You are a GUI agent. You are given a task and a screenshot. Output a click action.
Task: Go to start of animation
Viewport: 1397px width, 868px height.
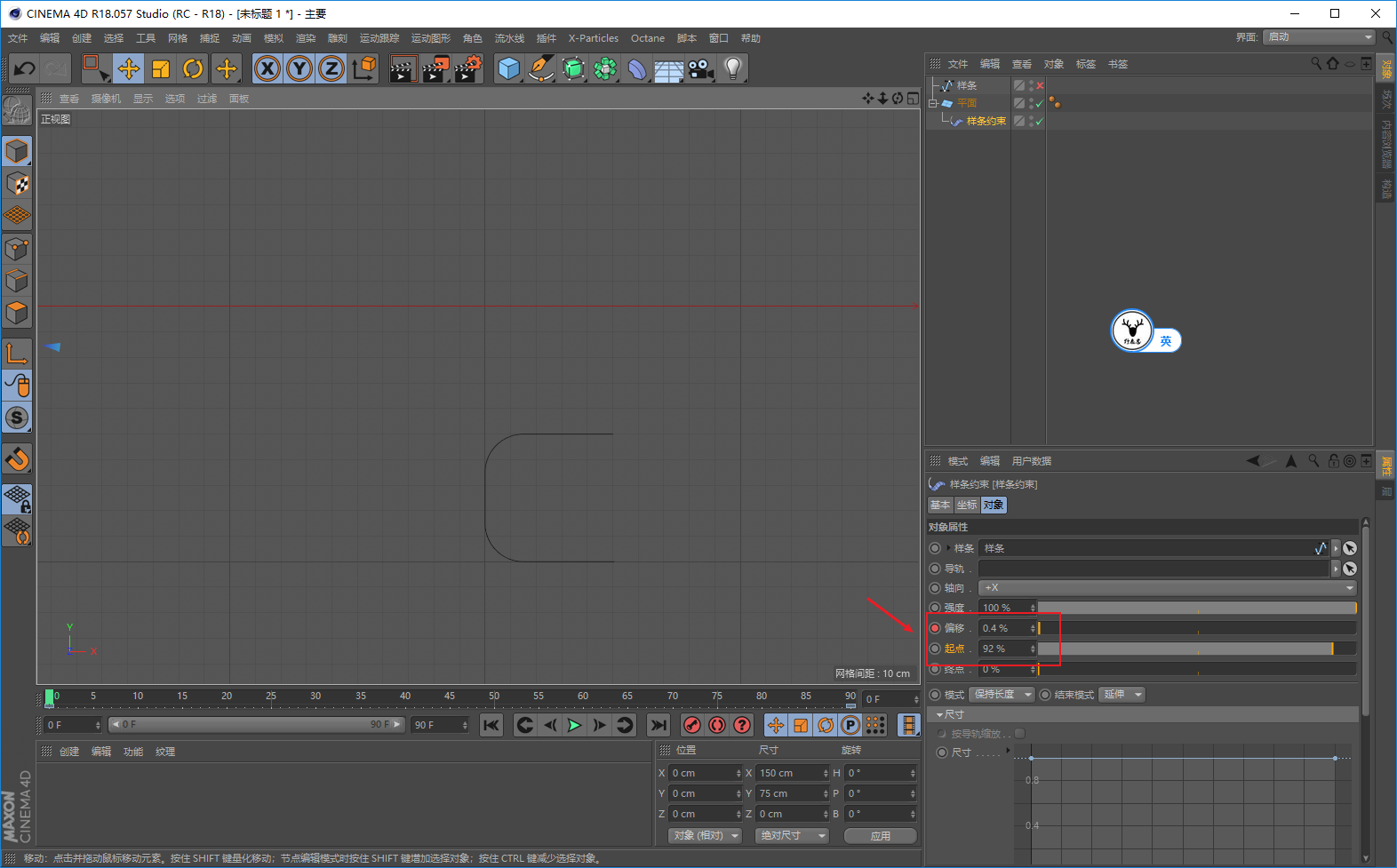pos(491,725)
